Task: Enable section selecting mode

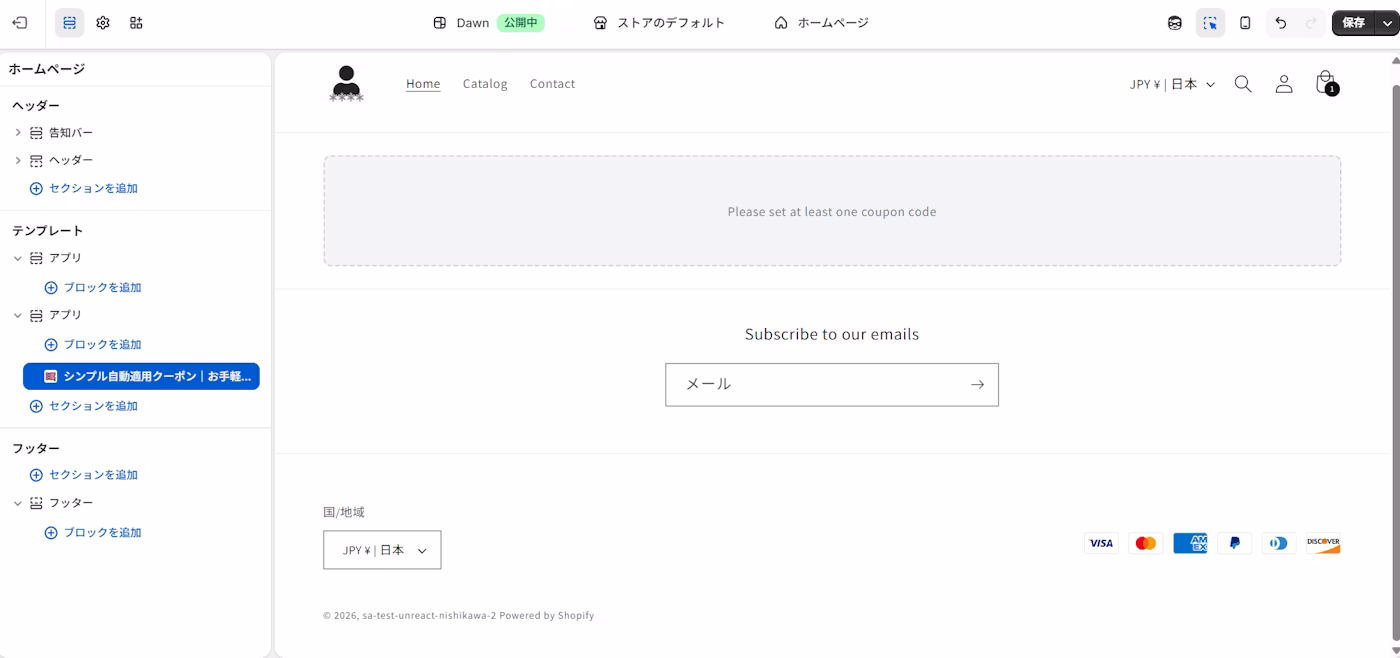Action: pos(1210,22)
